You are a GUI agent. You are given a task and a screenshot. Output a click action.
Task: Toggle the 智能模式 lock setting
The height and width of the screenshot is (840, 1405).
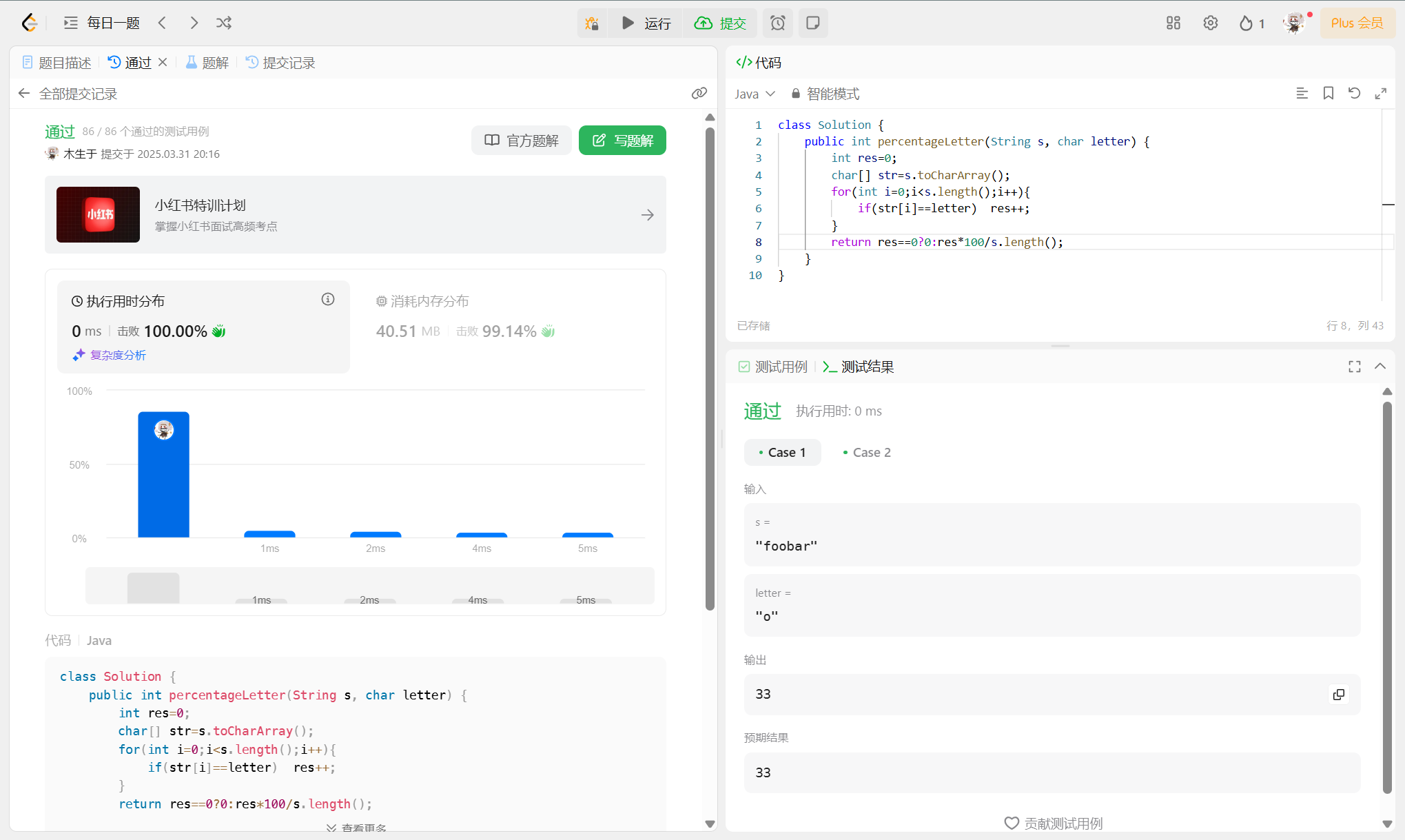[x=825, y=94]
